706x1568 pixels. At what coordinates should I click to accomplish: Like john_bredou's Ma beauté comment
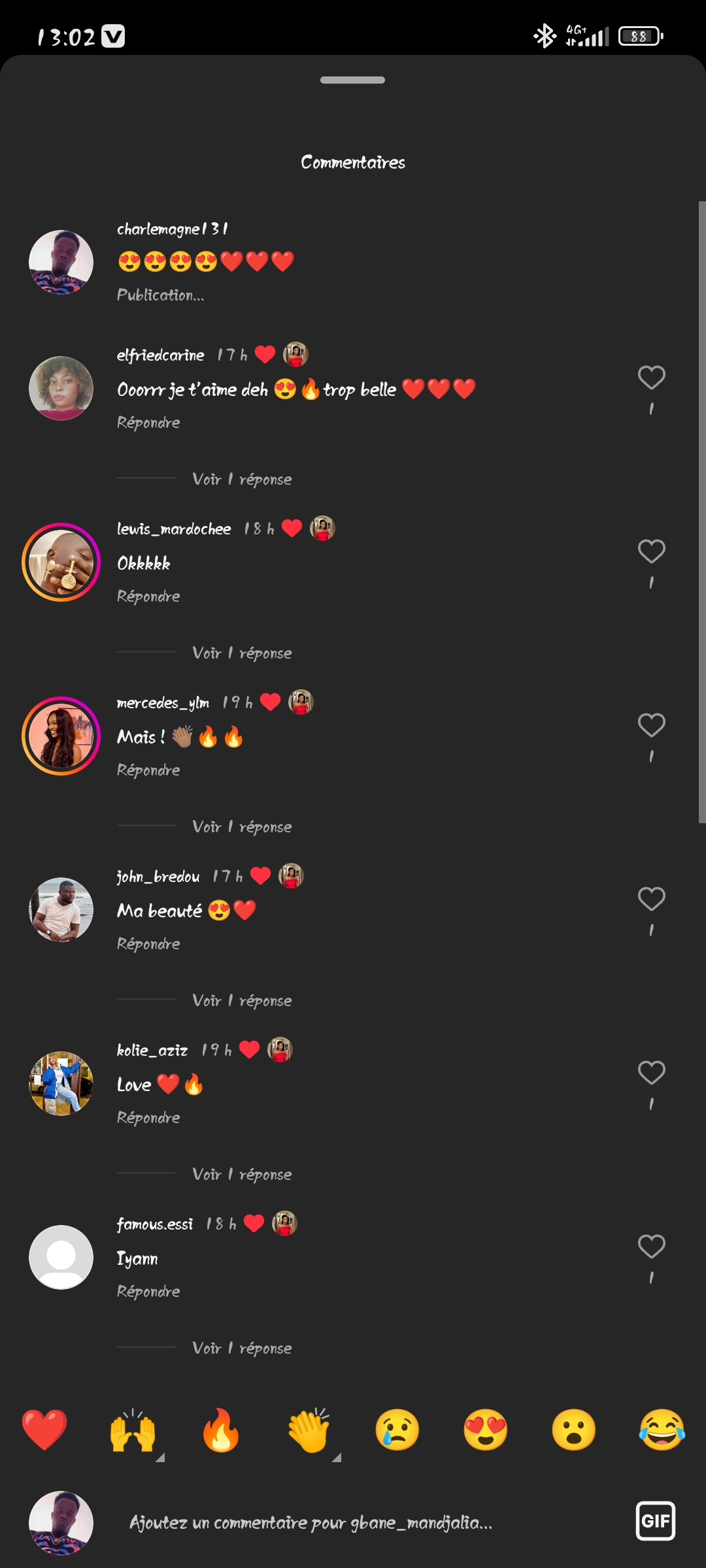tap(651, 899)
